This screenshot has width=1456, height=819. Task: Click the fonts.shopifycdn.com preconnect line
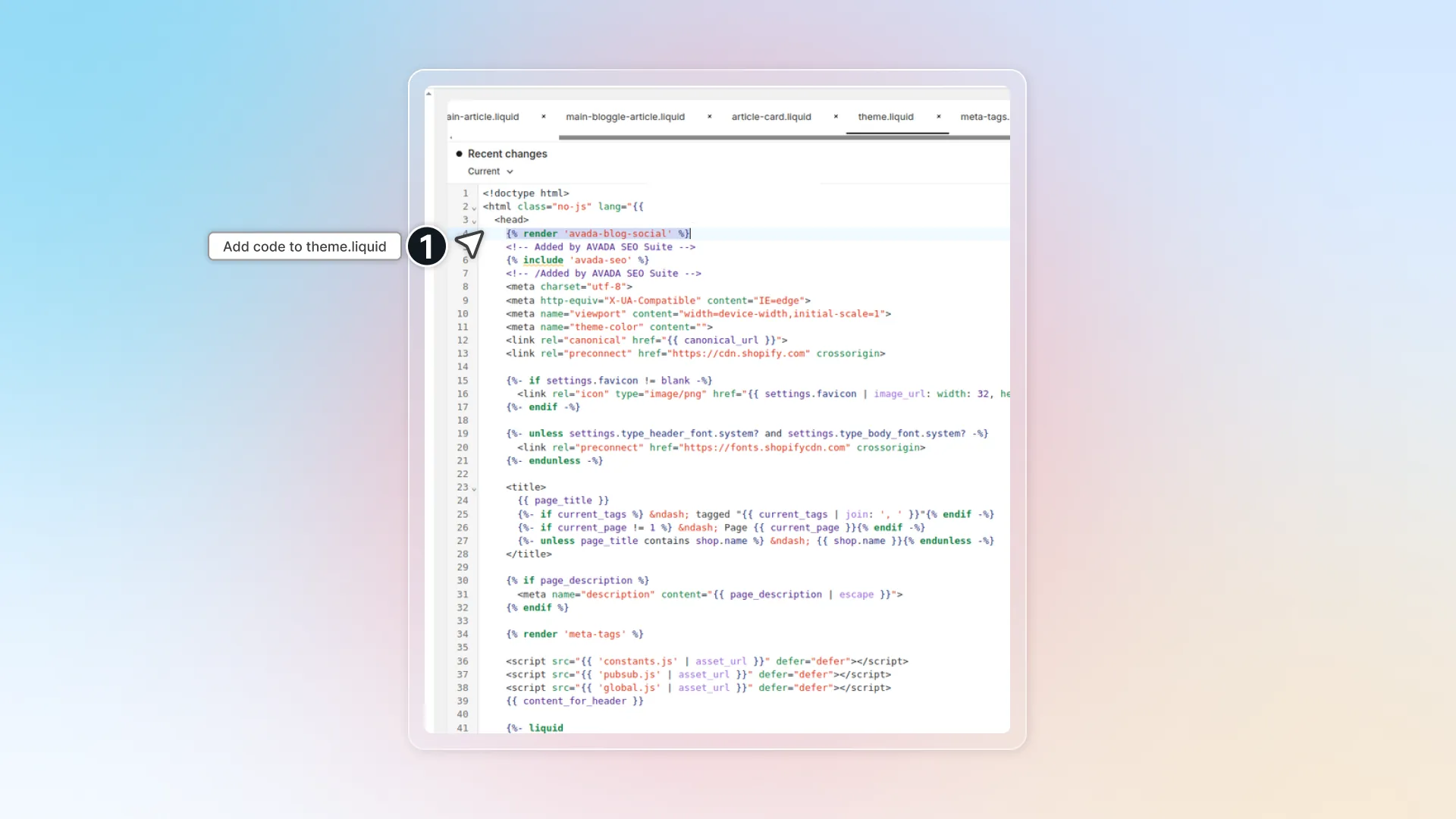click(721, 447)
